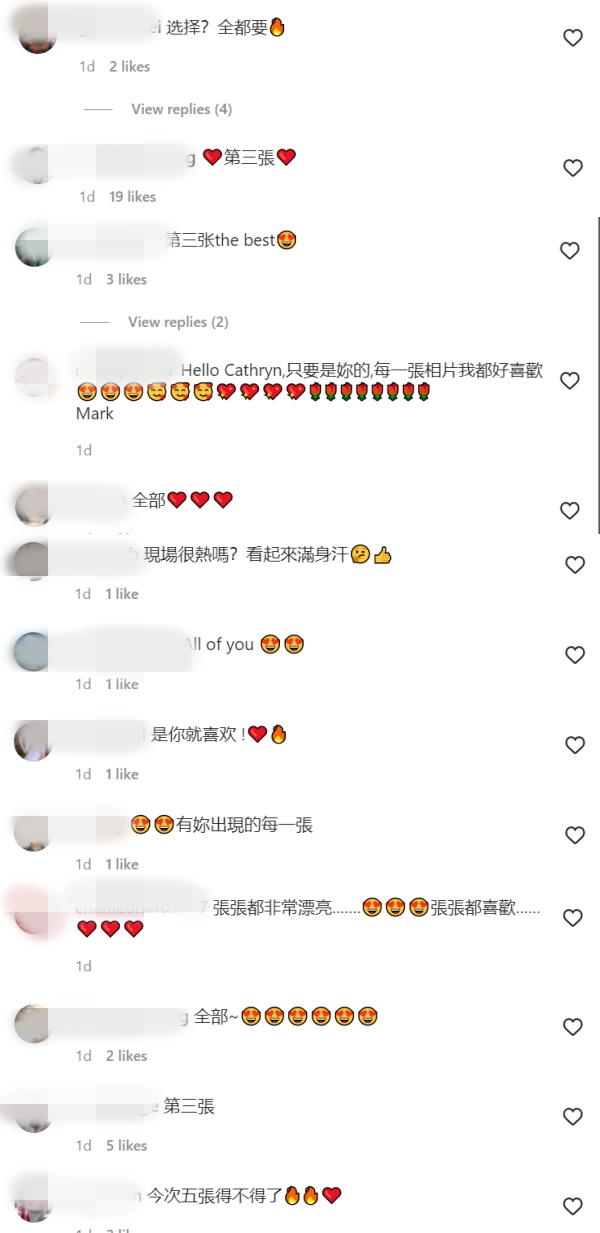Heart the "現場很熱嗎" comment
The image size is (600, 1233).
pos(575,565)
